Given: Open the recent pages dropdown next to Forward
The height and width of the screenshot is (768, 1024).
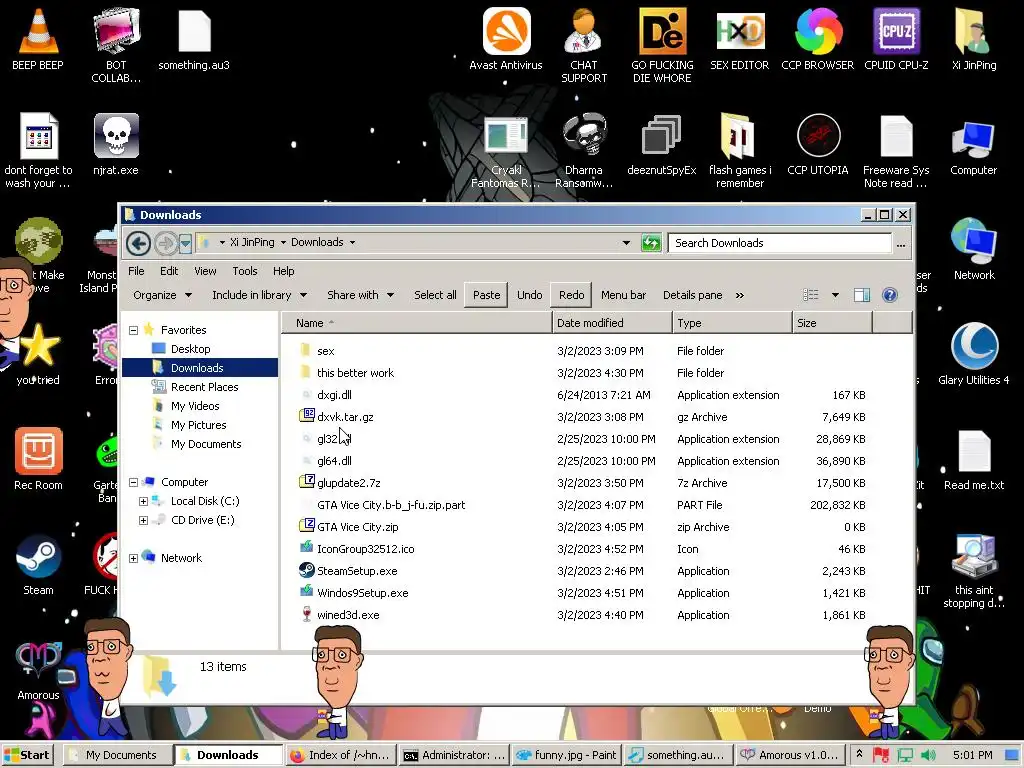Looking at the screenshot, I should 185,244.
